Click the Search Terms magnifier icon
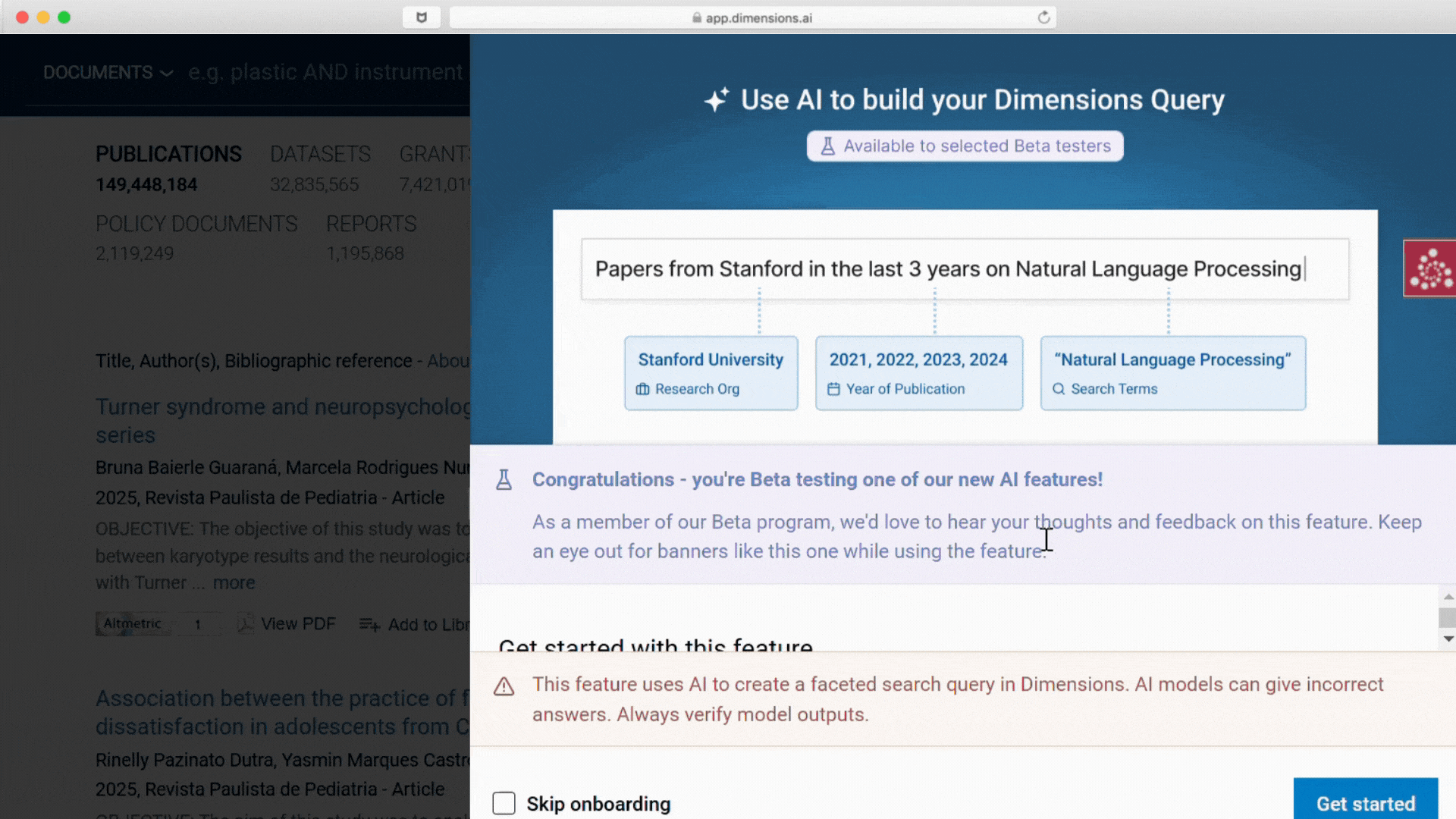This screenshot has width=1456, height=819. [1059, 389]
